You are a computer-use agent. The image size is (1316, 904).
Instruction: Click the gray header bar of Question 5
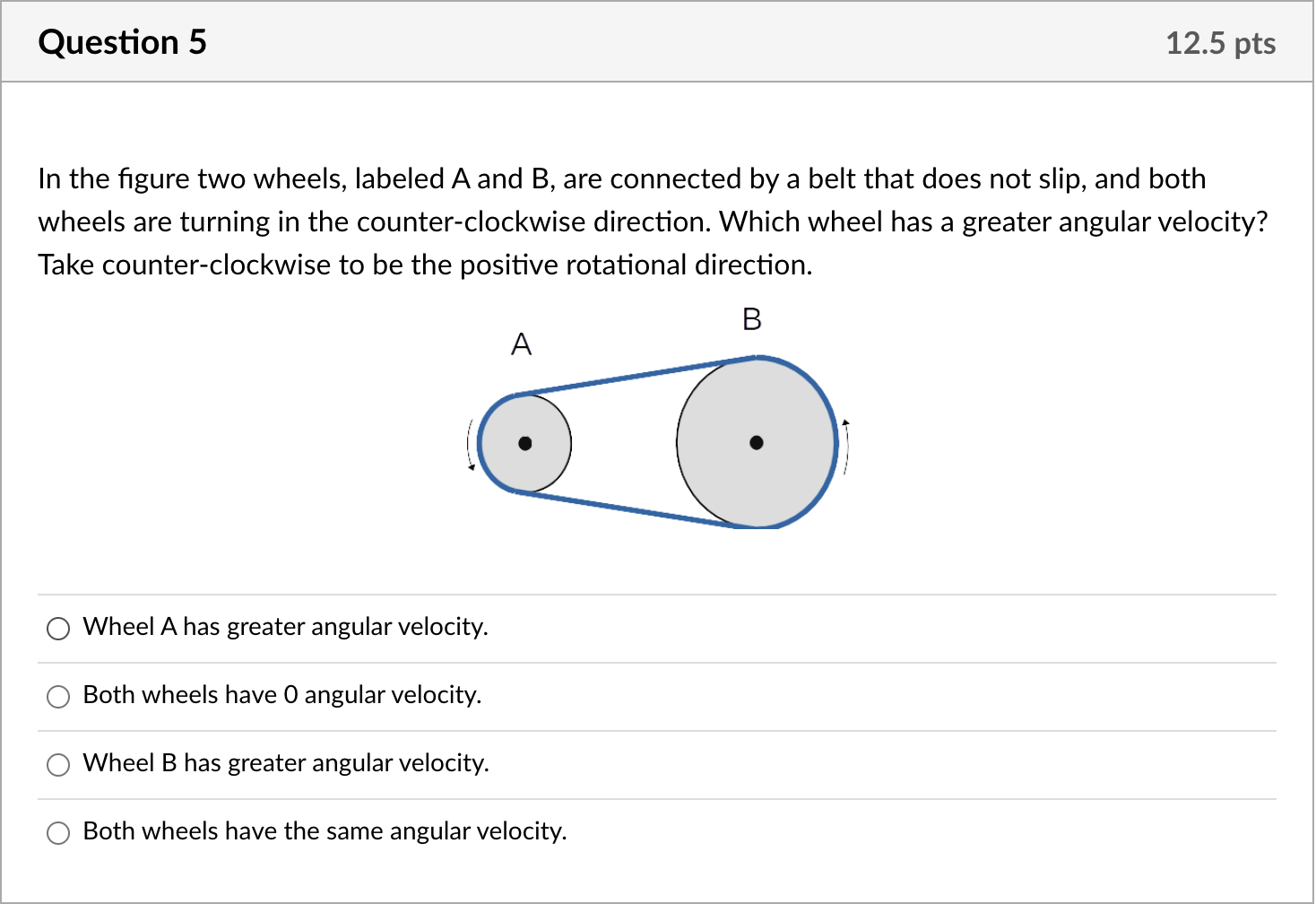628,41
